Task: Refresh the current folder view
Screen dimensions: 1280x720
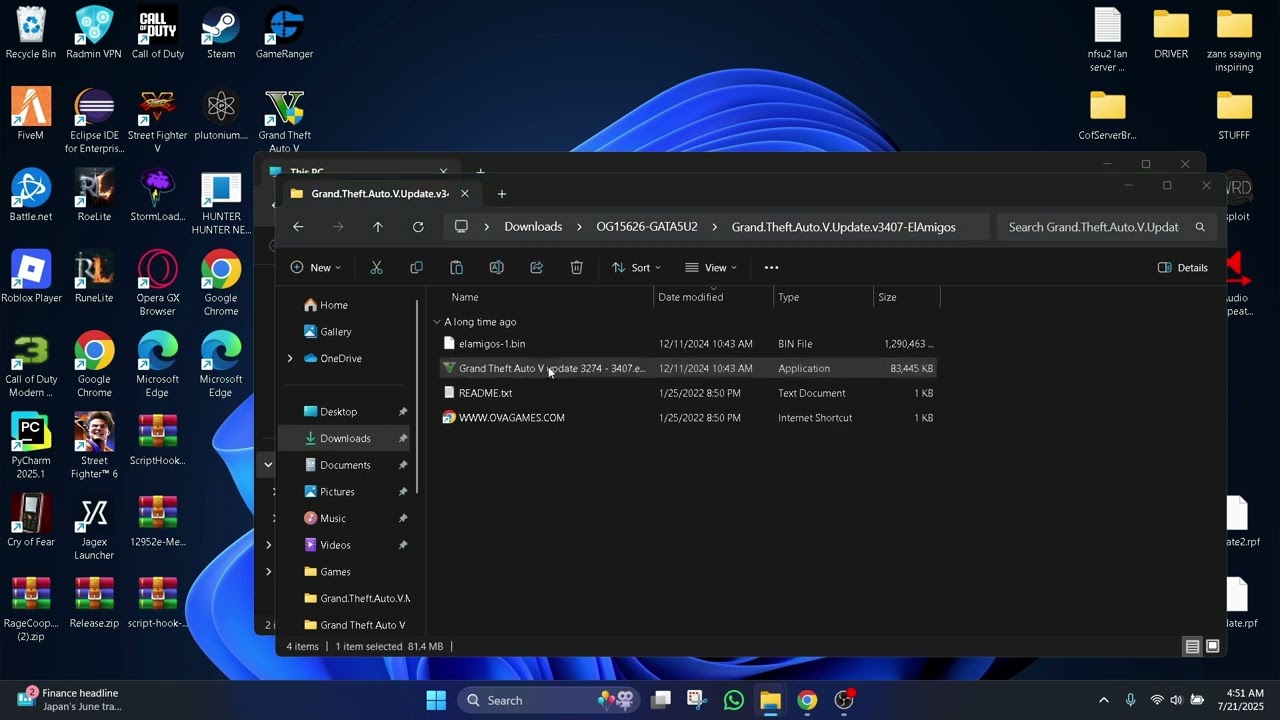Action: [418, 227]
